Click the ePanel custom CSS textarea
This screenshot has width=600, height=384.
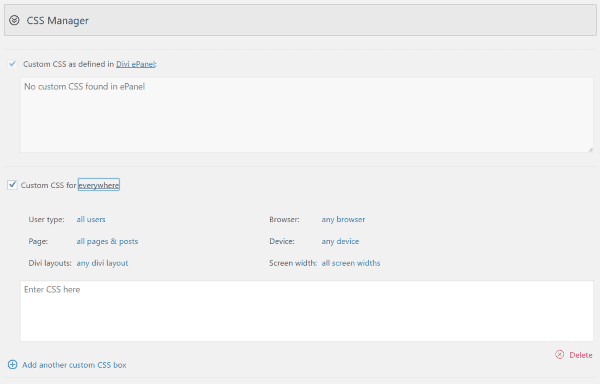[307, 115]
